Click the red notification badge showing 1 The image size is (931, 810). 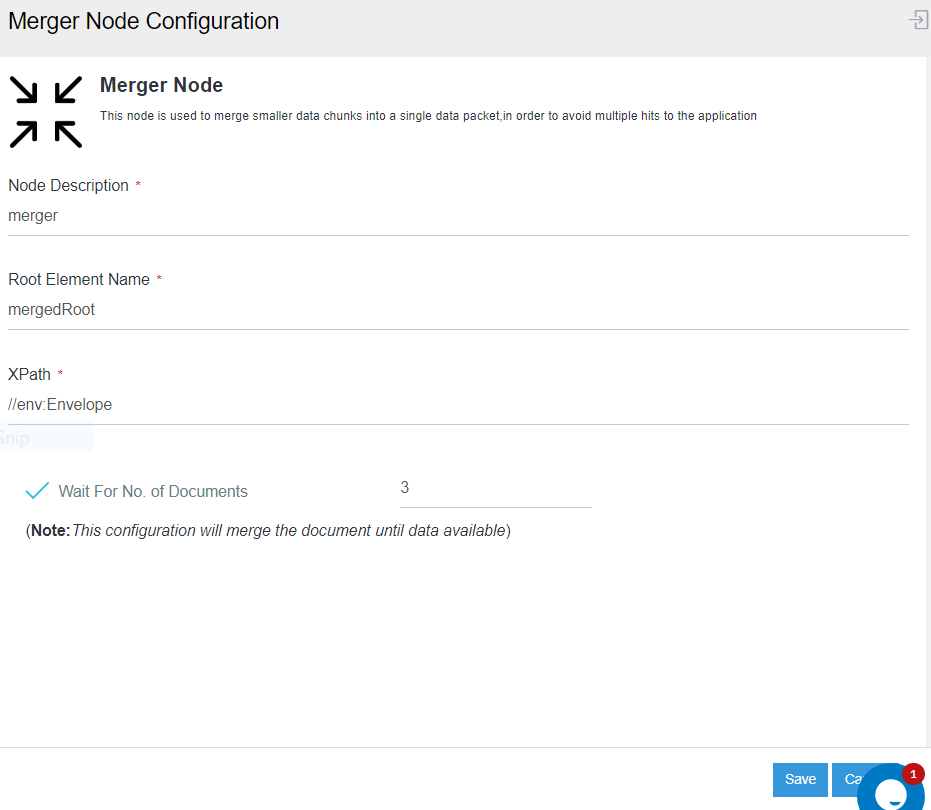coord(913,774)
